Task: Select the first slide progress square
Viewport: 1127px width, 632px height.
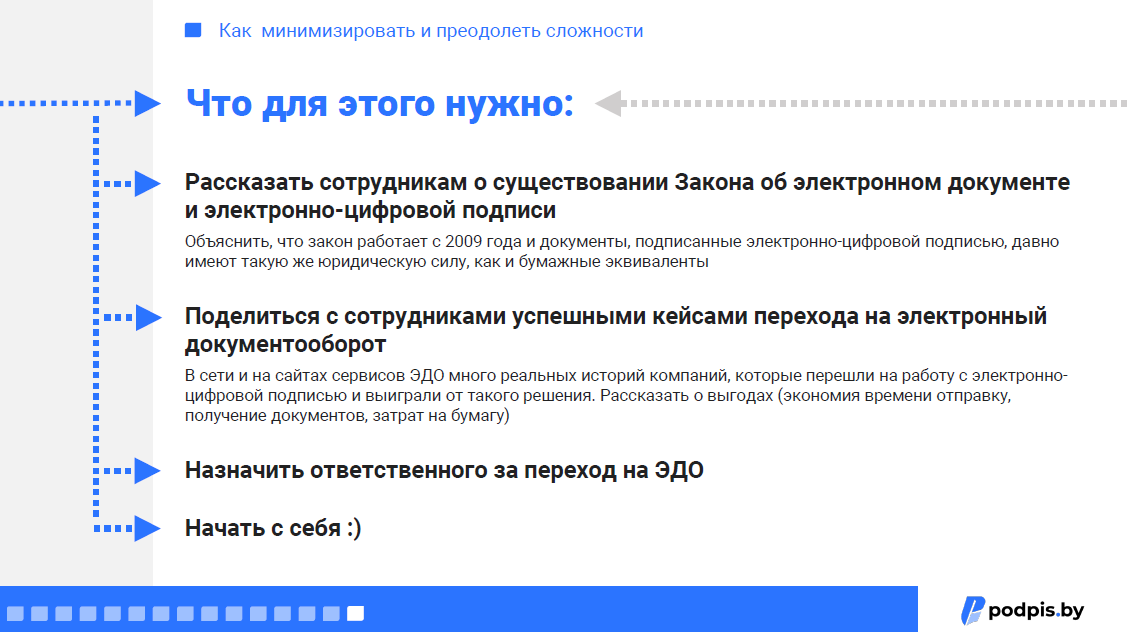Action: tap(15, 613)
